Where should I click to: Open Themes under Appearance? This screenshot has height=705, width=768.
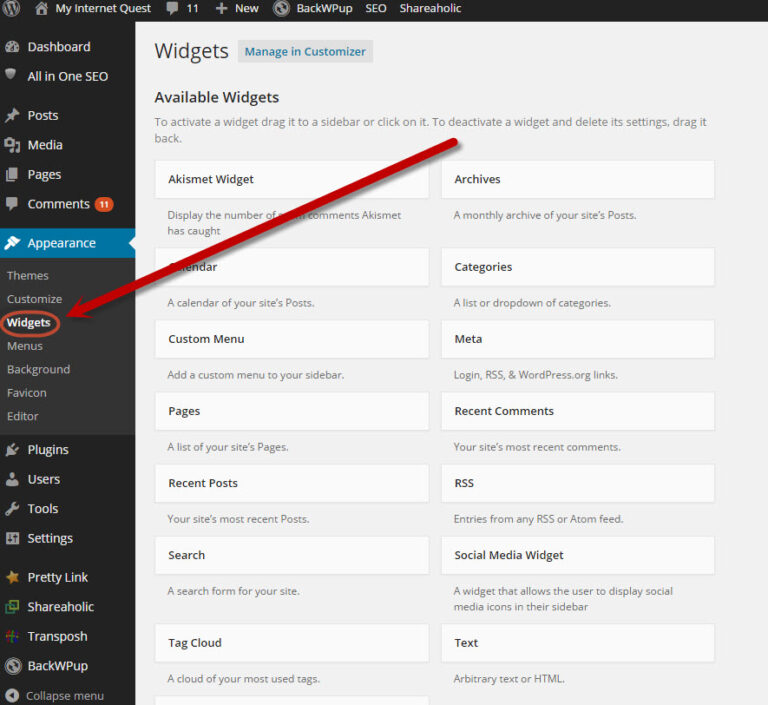click(27, 275)
